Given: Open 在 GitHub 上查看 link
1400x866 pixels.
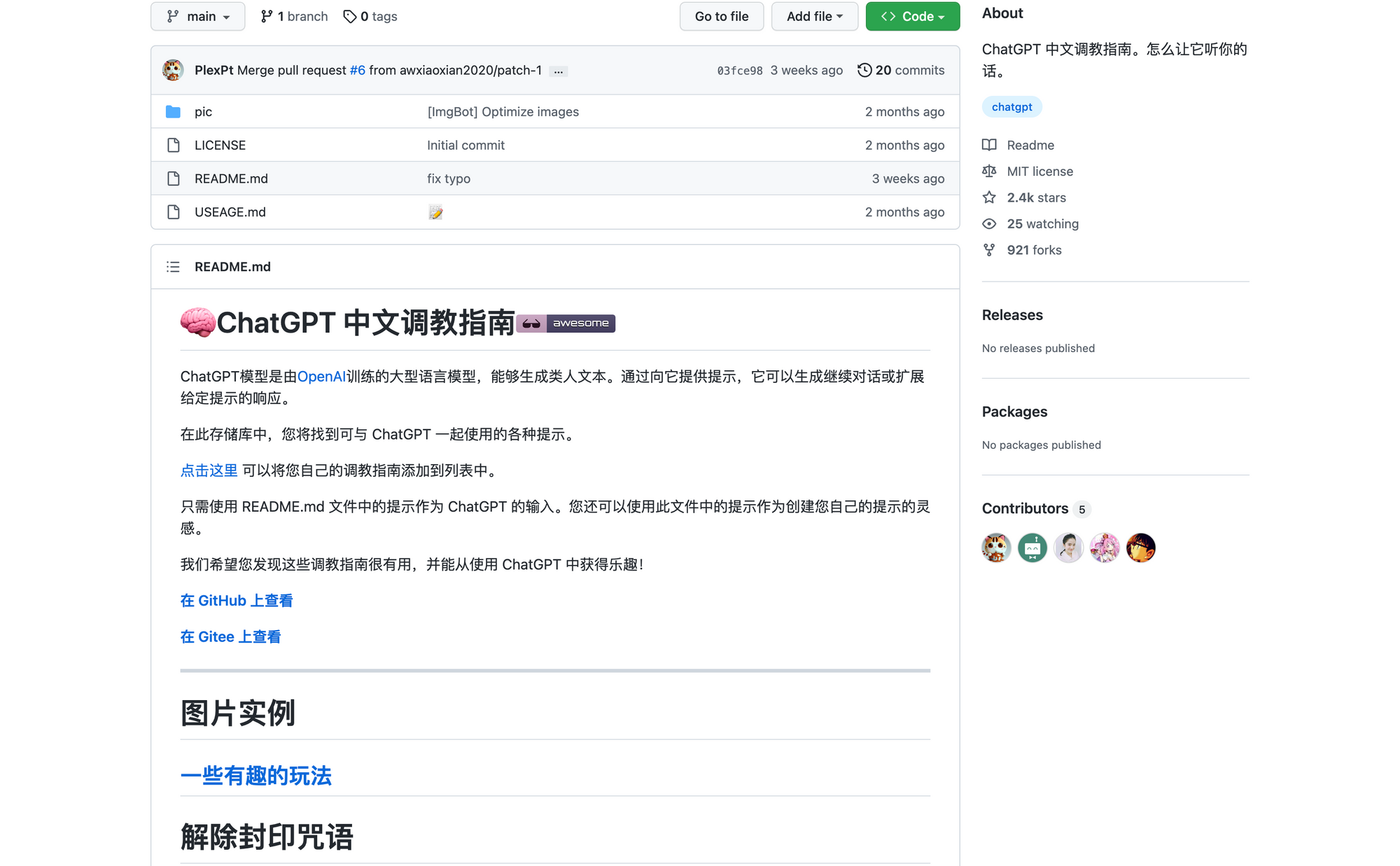Looking at the screenshot, I should (237, 601).
